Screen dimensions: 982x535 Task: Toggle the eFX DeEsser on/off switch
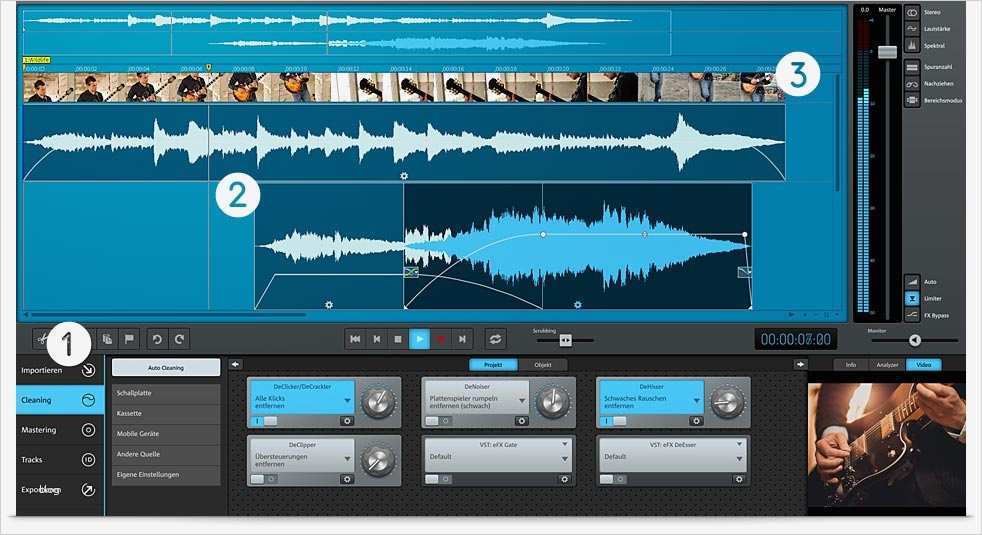(613, 479)
